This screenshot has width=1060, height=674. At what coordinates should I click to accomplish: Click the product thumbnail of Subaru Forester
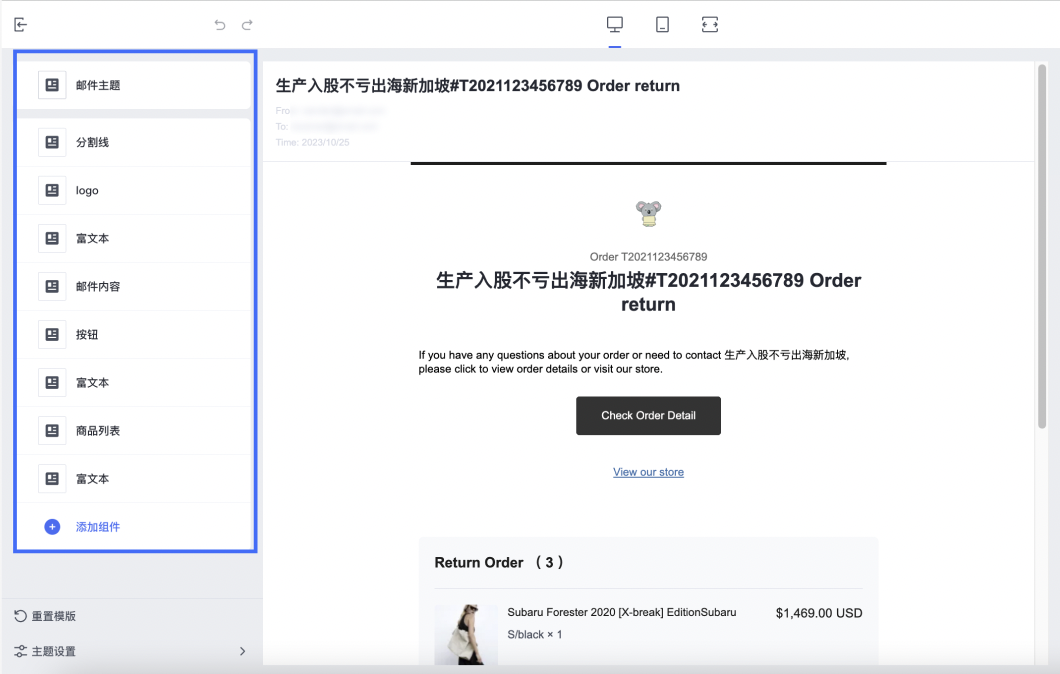pyautogui.click(x=466, y=635)
